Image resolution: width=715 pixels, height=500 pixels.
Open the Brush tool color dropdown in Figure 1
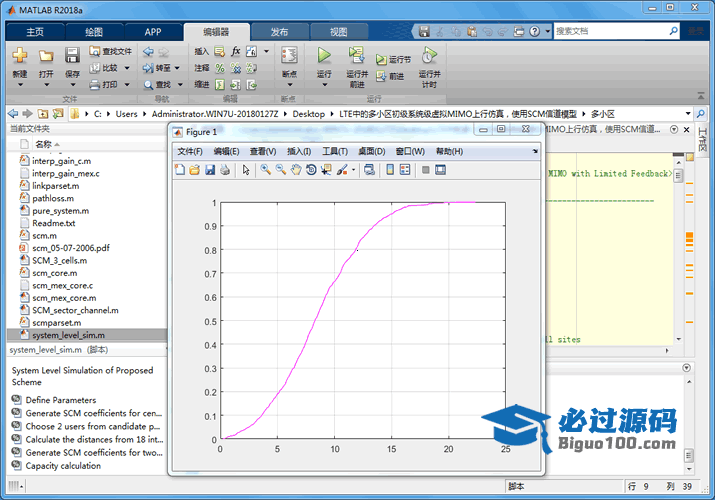353,170
